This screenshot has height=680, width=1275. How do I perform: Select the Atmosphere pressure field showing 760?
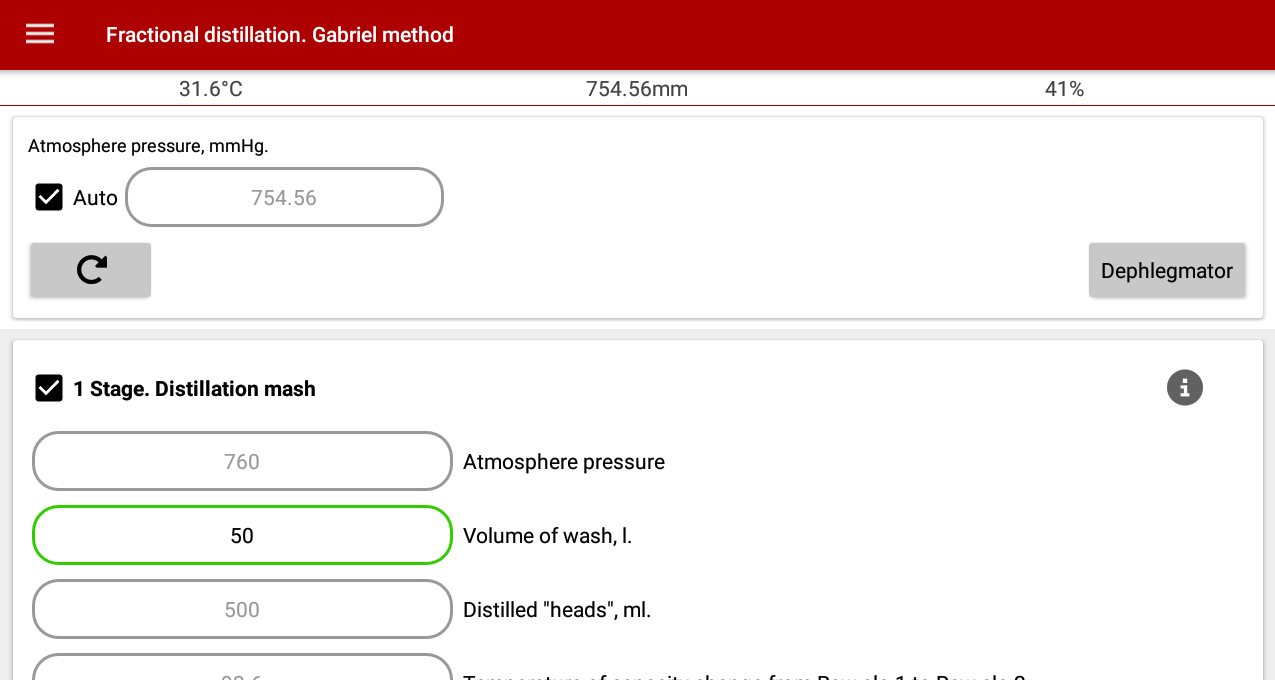[242, 461]
